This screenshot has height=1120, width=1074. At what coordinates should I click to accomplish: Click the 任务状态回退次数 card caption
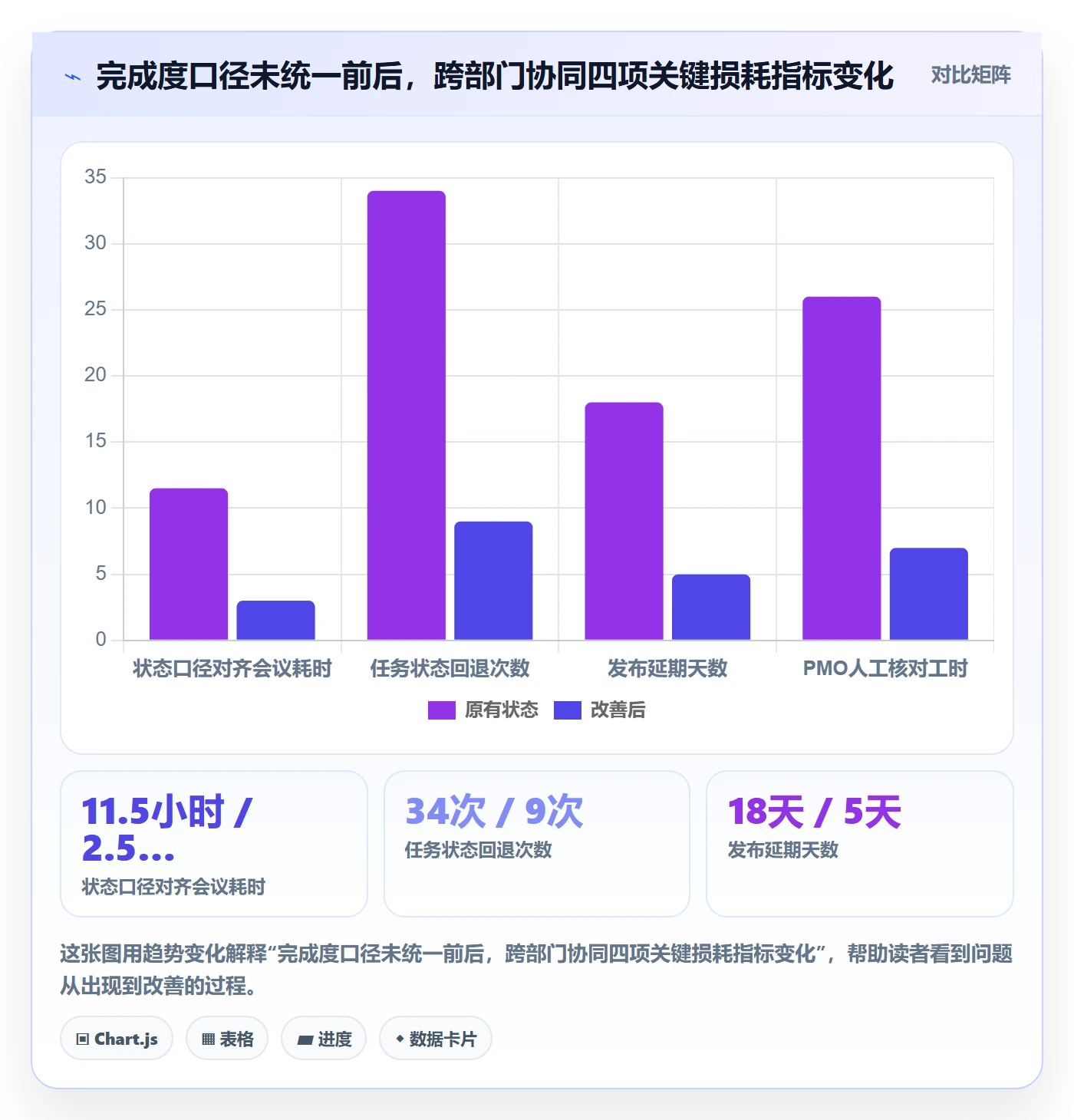click(x=479, y=850)
